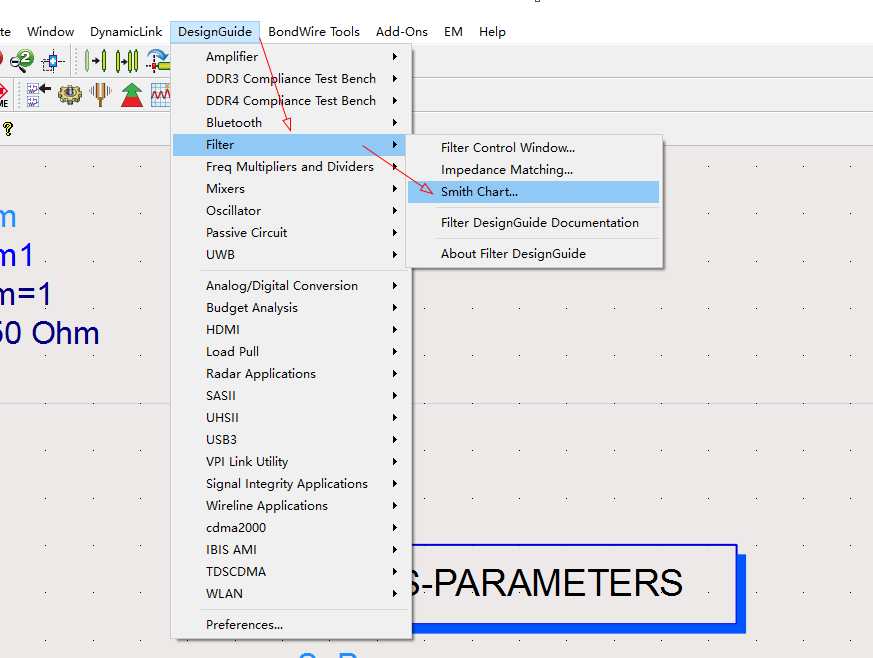Click the tuning fork Tune Parameters icon
The image size is (873, 658).
(101, 95)
